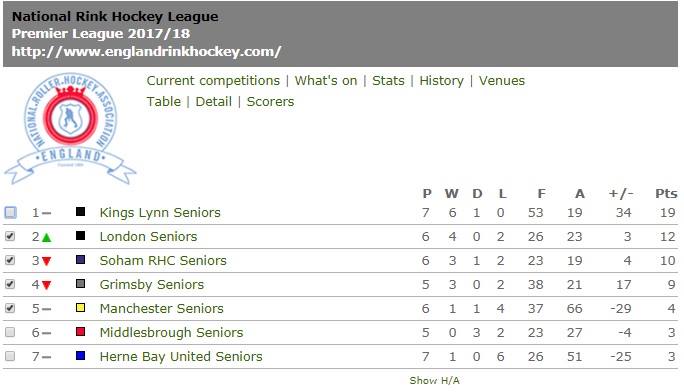
Task: Switch to the Scorers view
Action: [270, 102]
